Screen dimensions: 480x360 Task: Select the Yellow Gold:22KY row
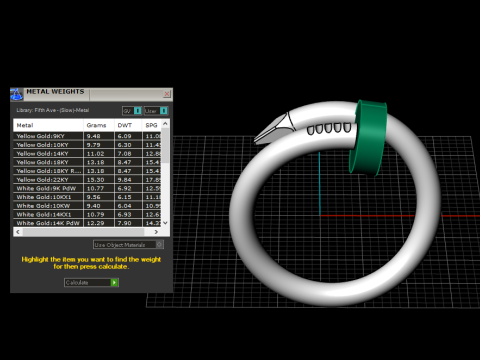click(x=87, y=179)
